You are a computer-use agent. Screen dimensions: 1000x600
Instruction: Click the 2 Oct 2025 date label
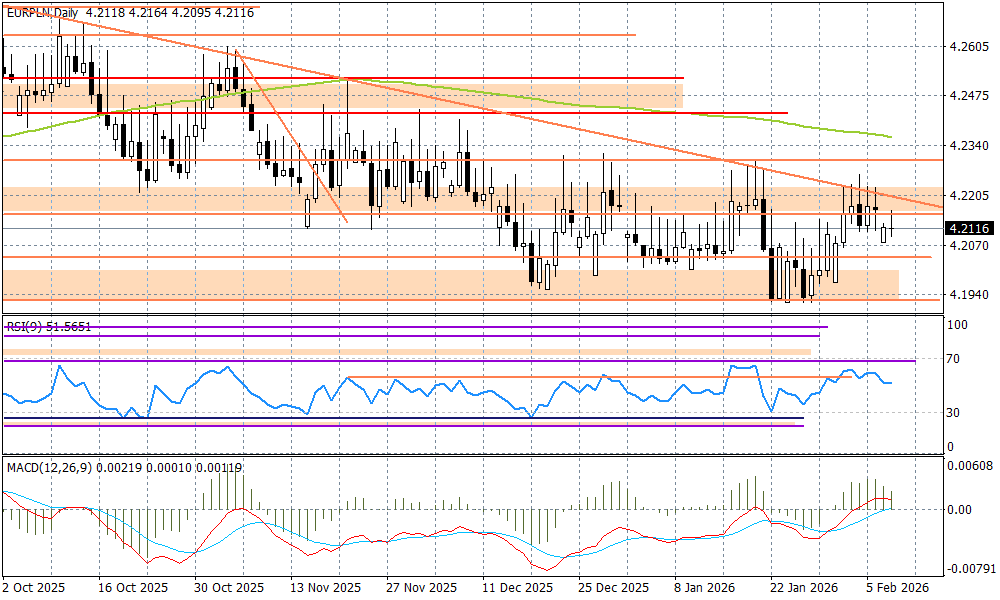pyautogui.click(x=33, y=588)
